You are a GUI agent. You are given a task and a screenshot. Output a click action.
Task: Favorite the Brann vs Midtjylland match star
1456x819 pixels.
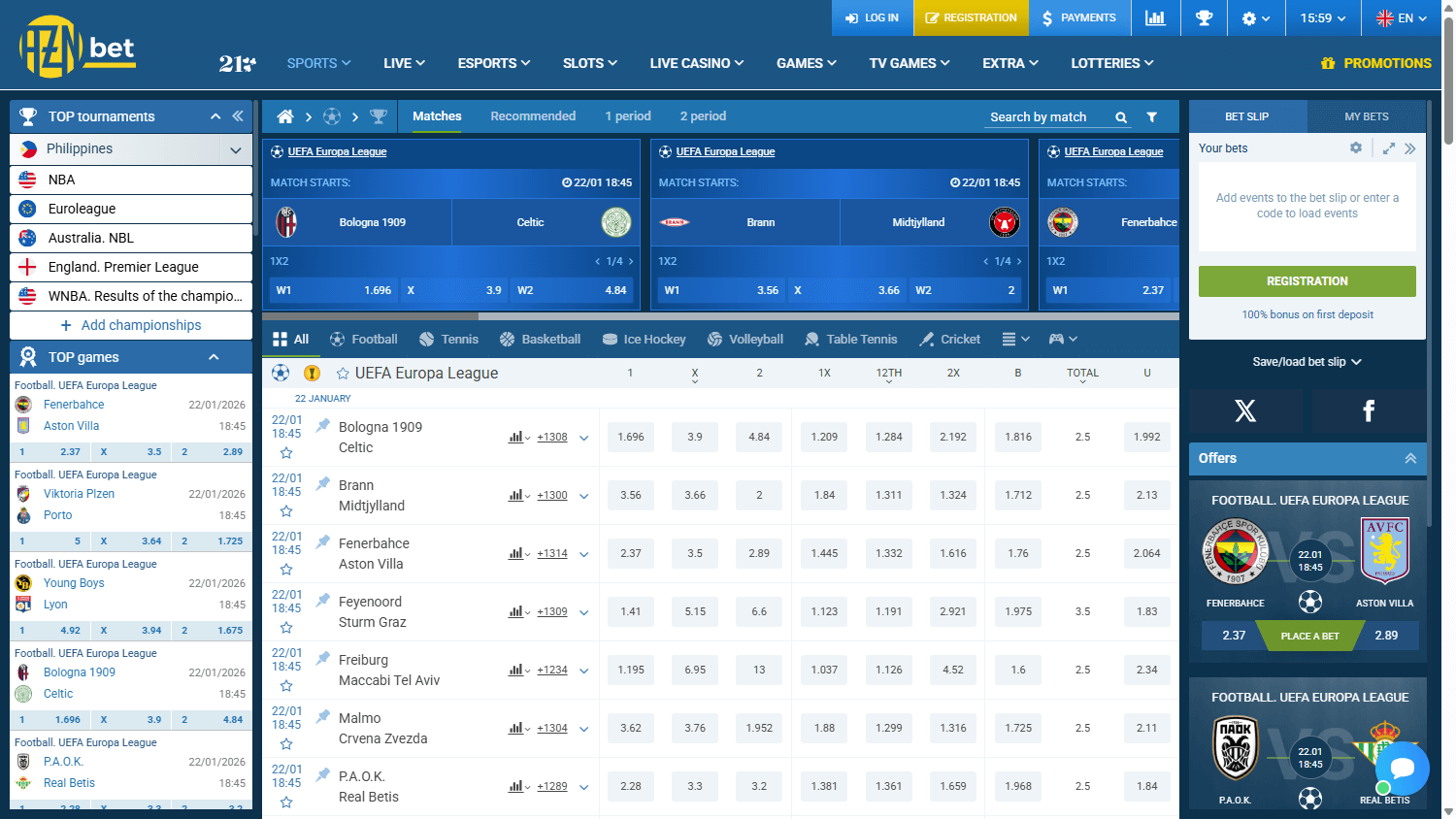click(x=286, y=510)
